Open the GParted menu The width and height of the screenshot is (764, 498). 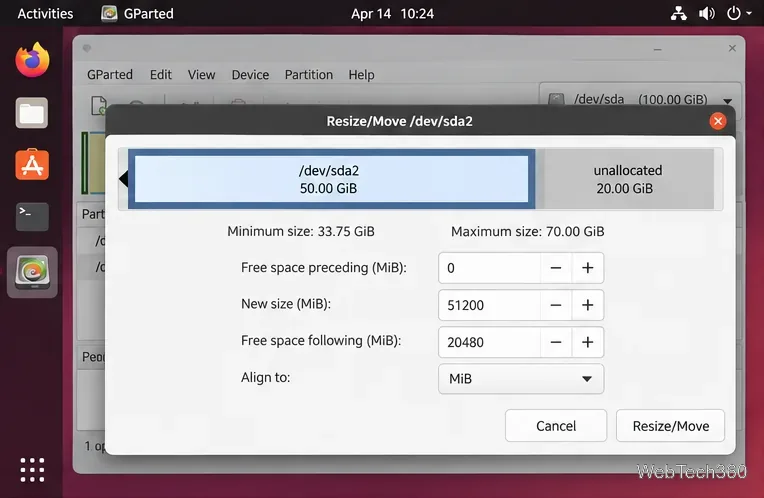110,75
